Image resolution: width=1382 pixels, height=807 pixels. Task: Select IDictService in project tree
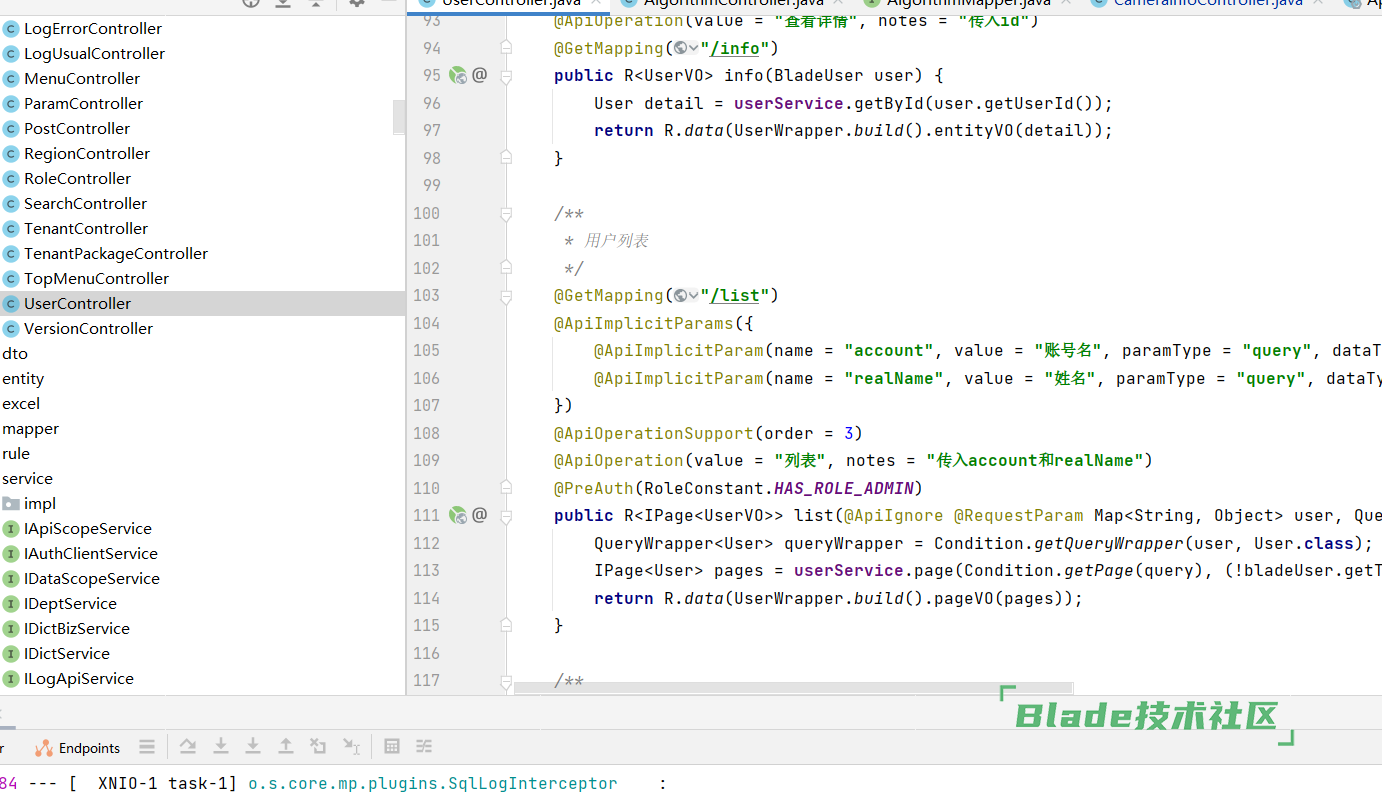pyautogui.click(x=67, y=654)
